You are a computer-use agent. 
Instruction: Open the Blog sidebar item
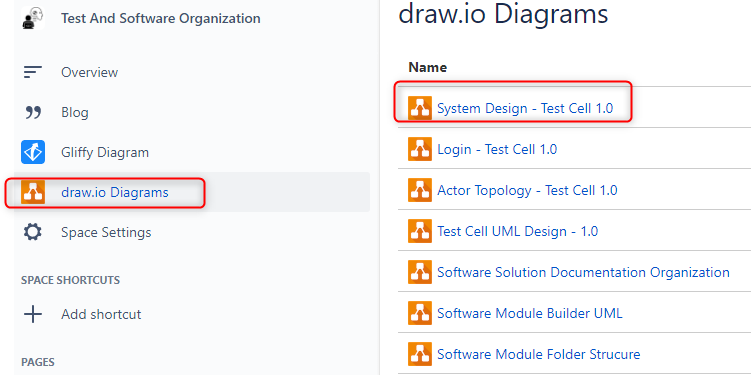75,113
